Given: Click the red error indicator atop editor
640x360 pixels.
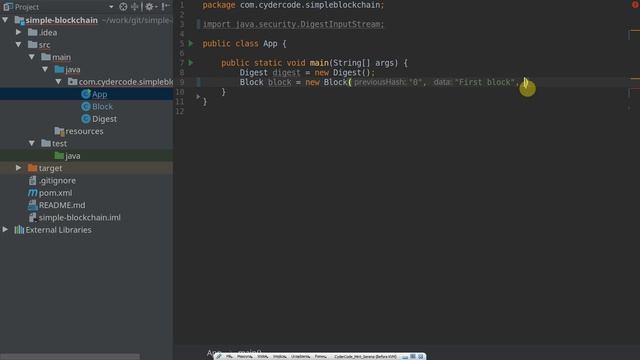Looking at the screenshot, I should point(635,4).
